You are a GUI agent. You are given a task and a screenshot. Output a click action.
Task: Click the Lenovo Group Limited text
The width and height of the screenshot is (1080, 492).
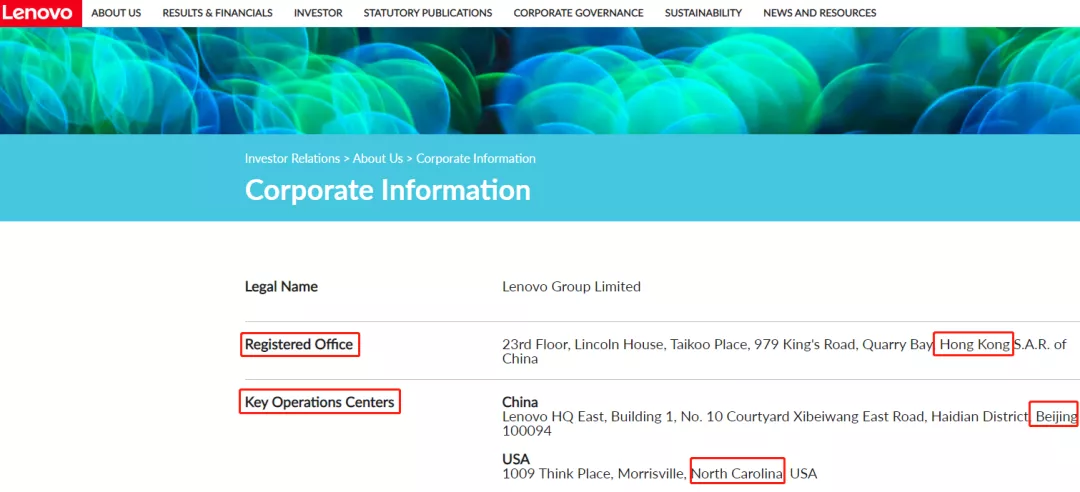coord(571,287)
